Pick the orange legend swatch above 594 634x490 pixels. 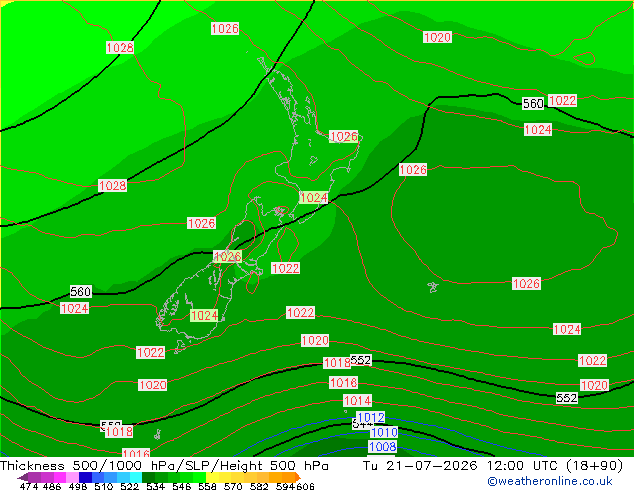coord(288,477)
